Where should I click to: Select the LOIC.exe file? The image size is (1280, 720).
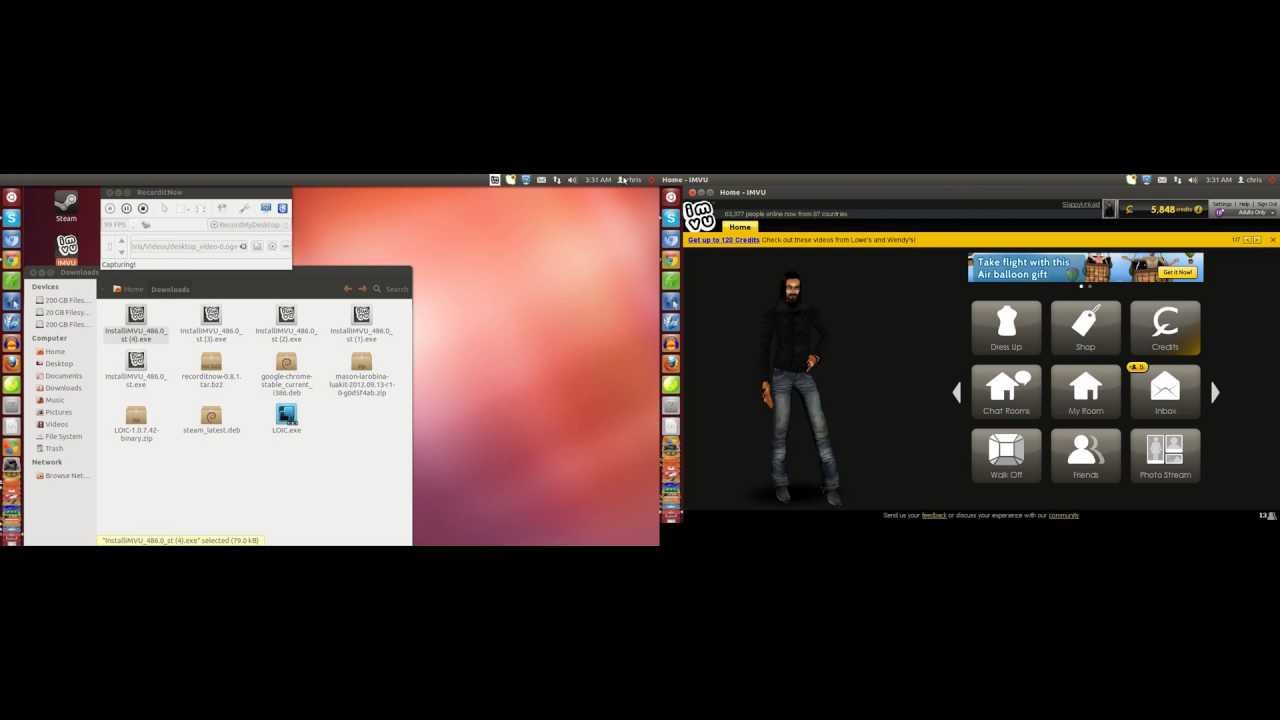[x=286, y=419]
